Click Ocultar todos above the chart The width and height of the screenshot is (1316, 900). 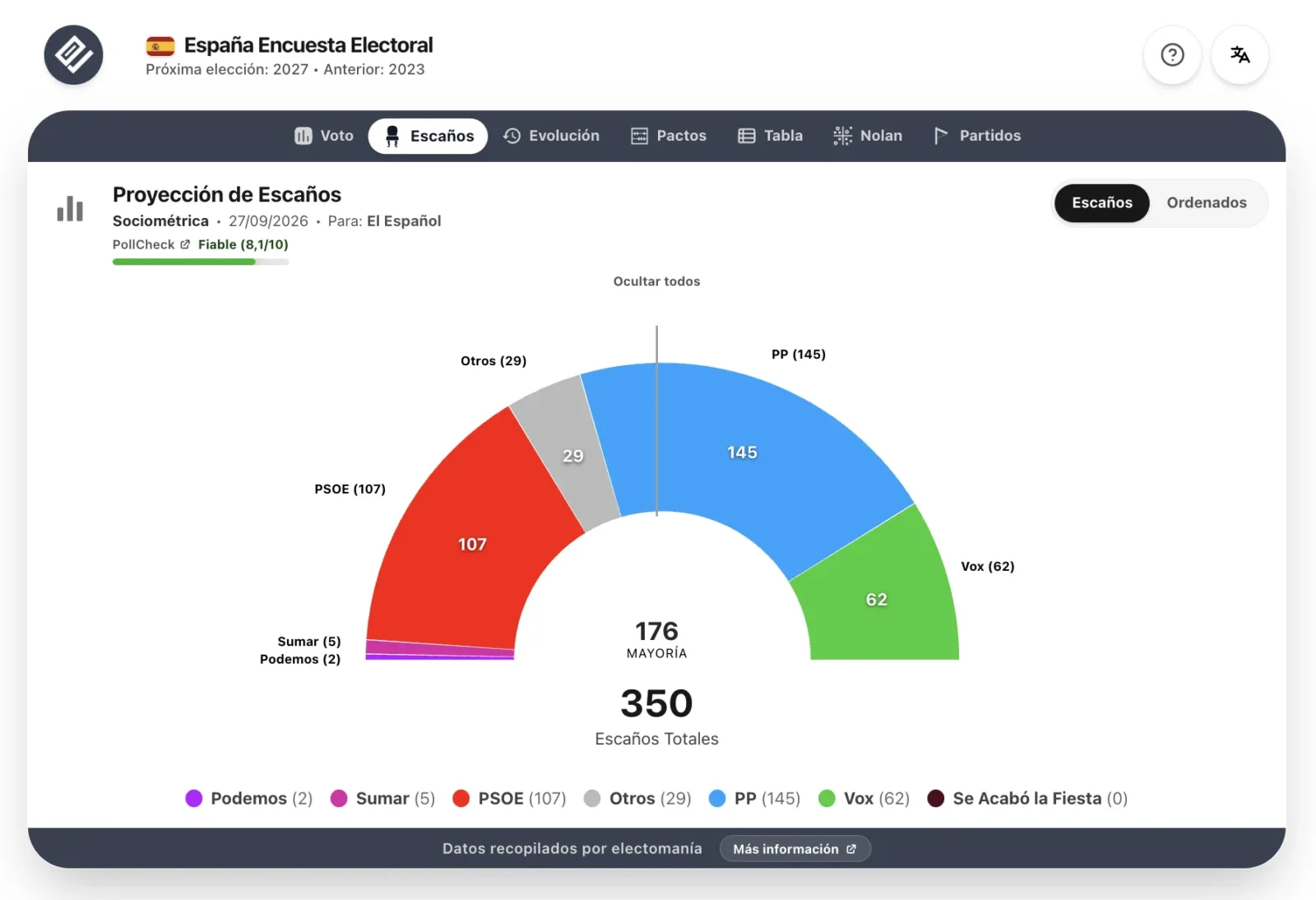click(x=656, y=281)
